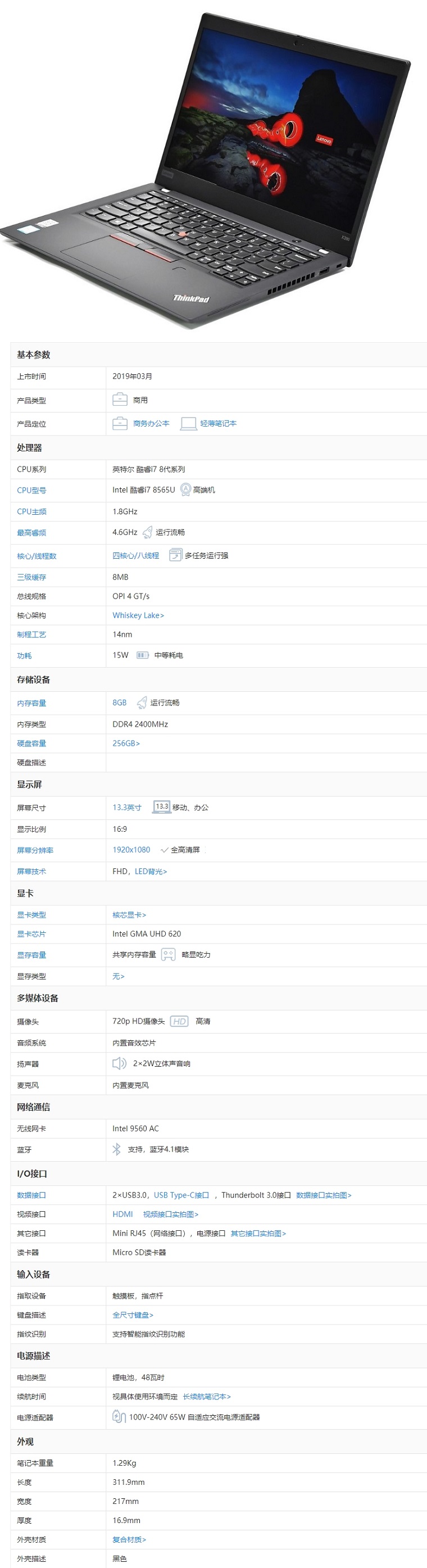Click the OPI 4 GT/s value
The width and height of the screenshot is (427, 1568).
pyautogui.click(x=131, y=596)
